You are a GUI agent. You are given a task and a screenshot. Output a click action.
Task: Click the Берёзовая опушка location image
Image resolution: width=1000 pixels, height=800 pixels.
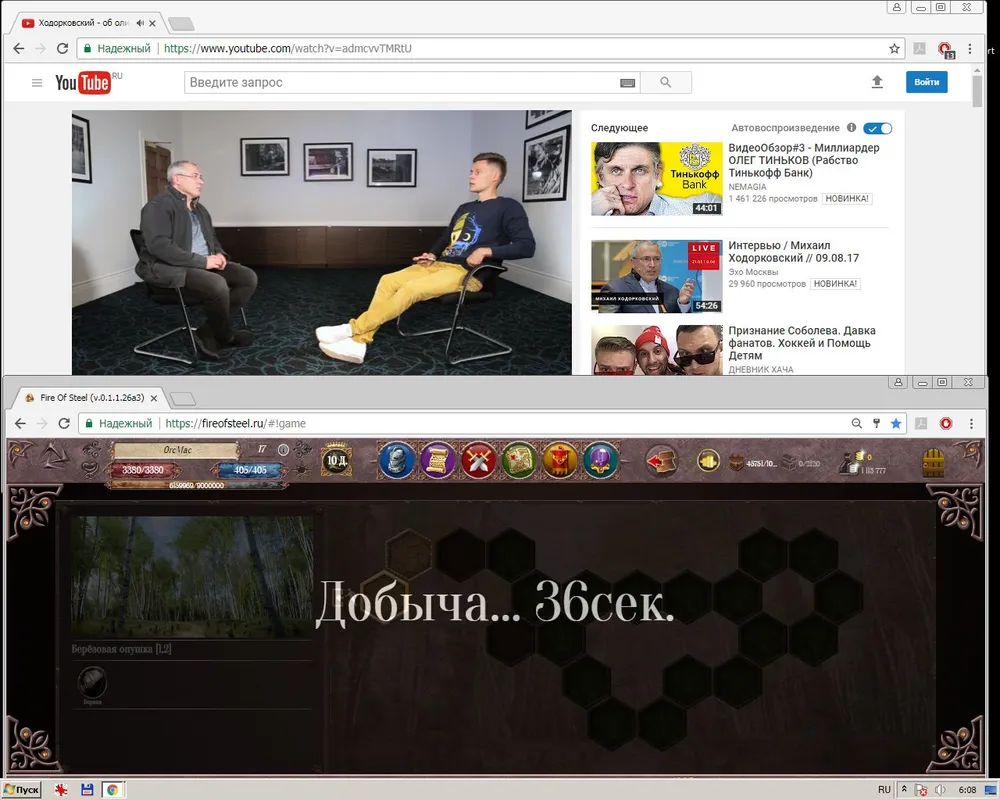(192, 577)
